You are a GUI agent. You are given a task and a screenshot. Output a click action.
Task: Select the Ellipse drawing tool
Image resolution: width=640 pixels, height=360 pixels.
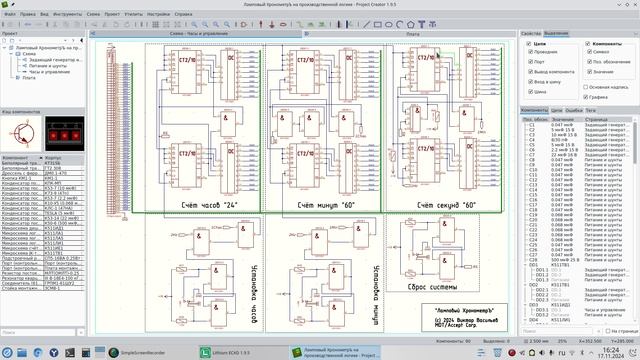(x=389, y=24)
